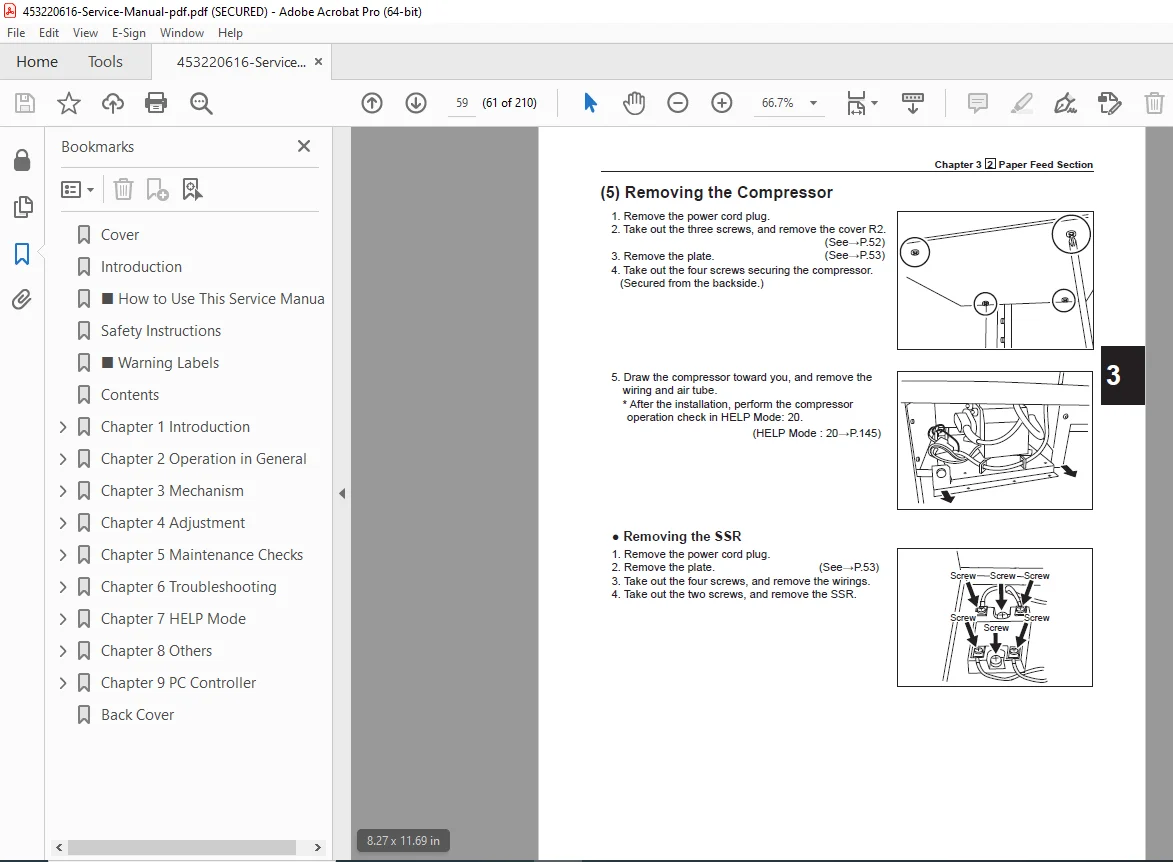The image size is (1173, 862).
Task: Open the Safety Instructions bookmark
Action: point(161,331)
